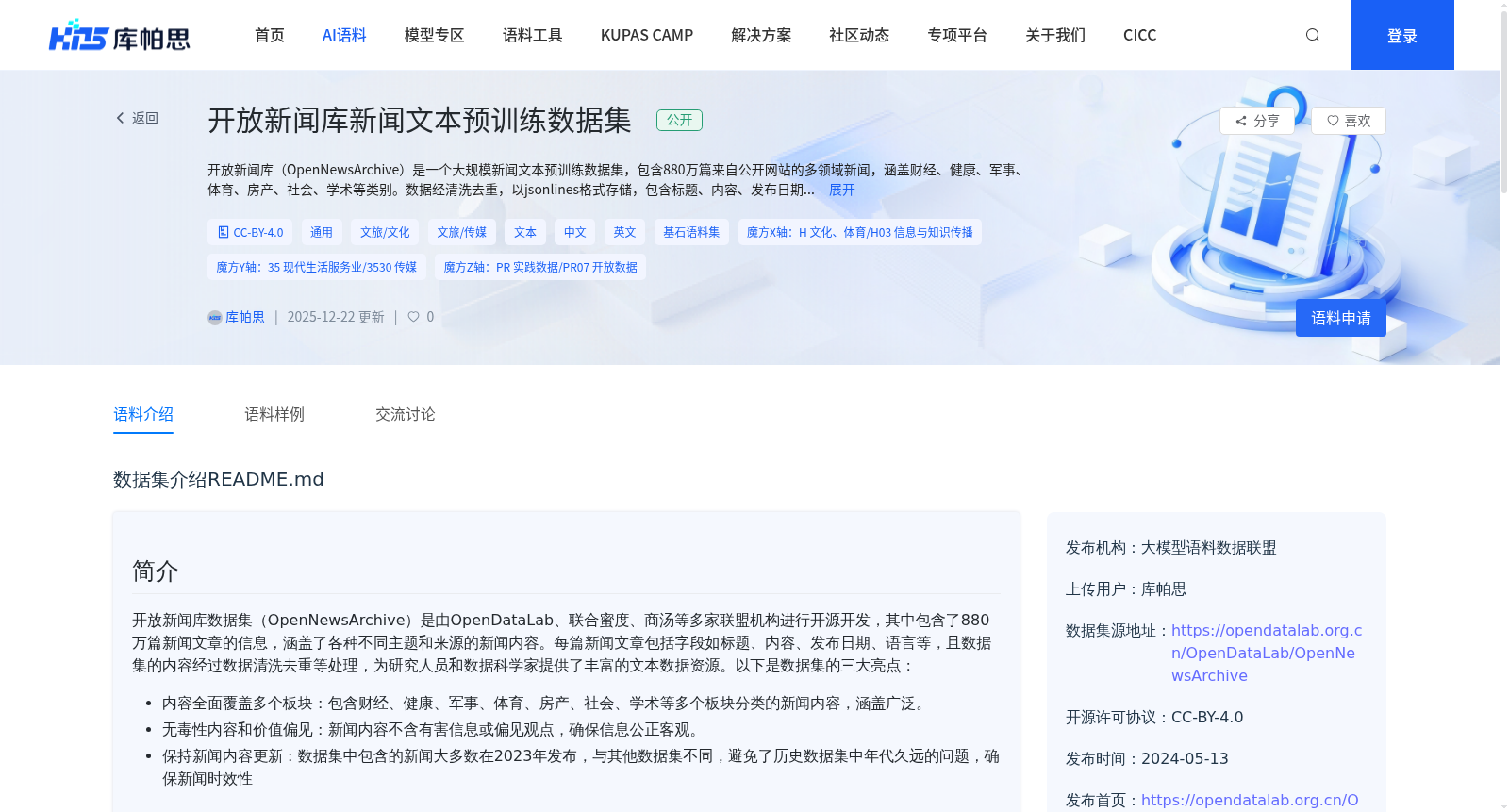Click the 公开 status badge
The image size is (1509, 812).
click(679, 120)
